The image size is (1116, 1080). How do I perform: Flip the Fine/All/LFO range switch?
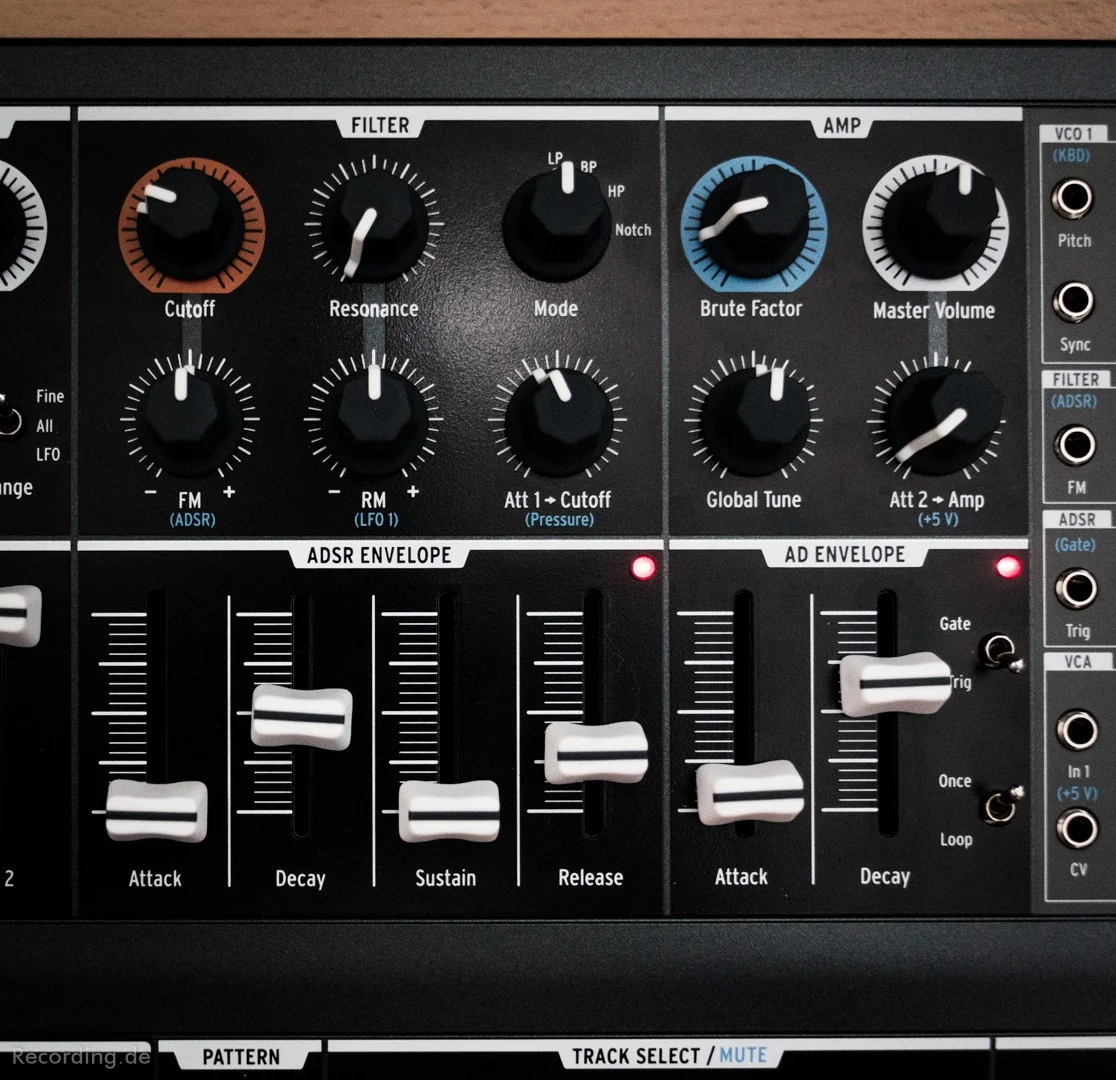point(9,417)
